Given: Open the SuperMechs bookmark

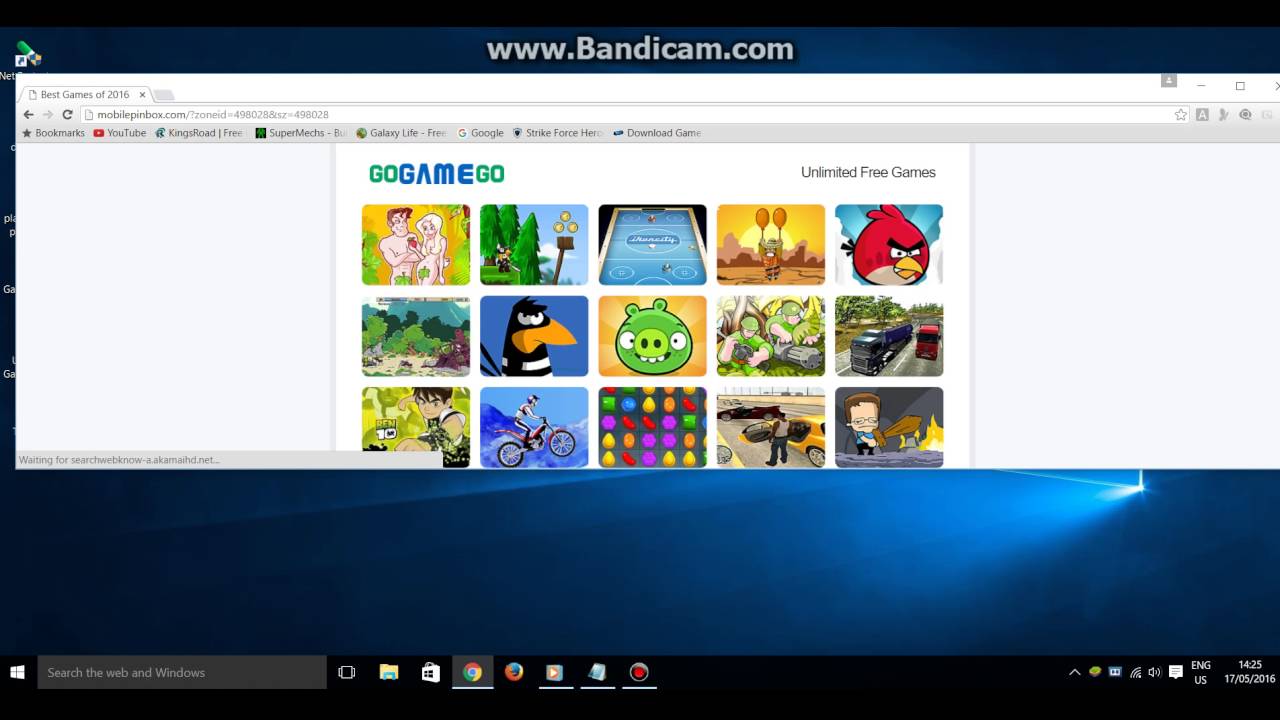Looking at the screenshot, I should pyautogui.click(x=301, y=133).
